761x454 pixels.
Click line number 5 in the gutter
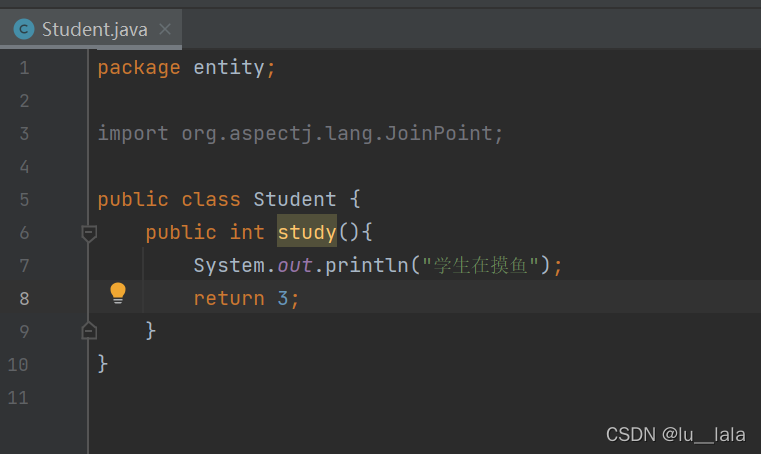point(24,200)
